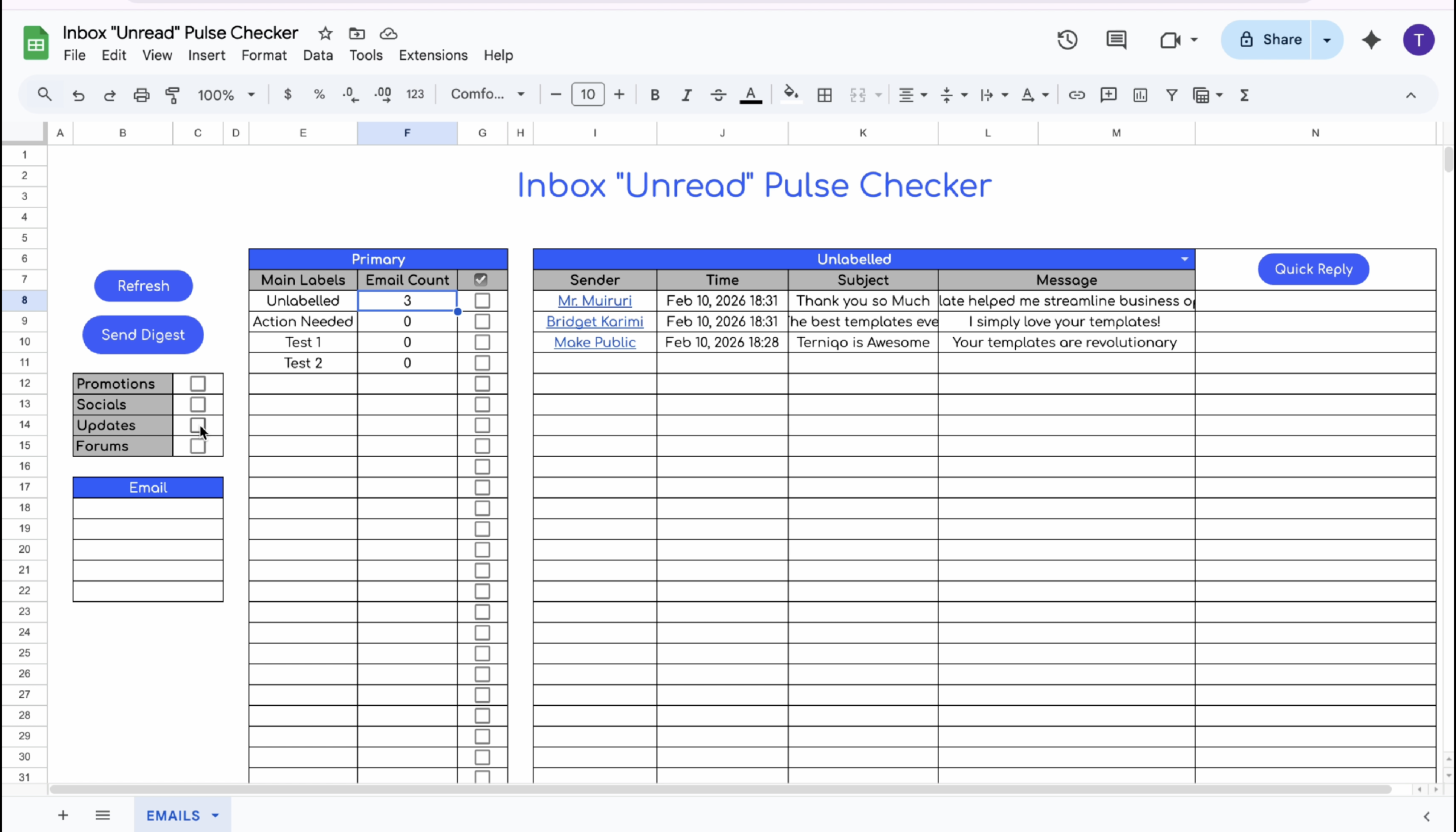Open the text color picker

point(751,94)
